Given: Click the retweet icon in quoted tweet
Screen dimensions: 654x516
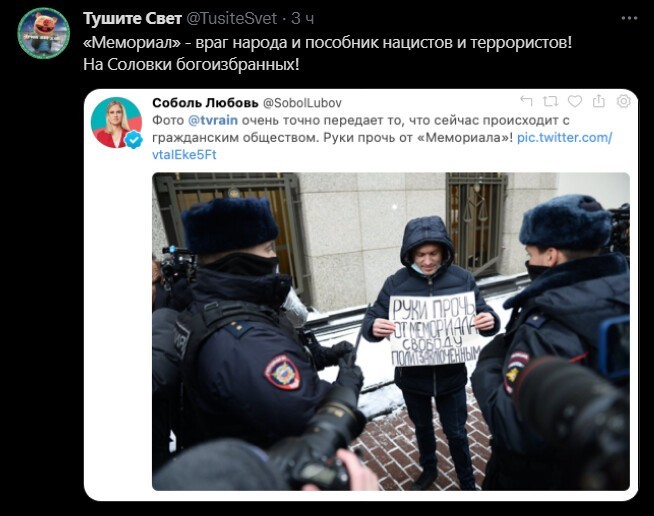Looking at the screenshot, I should 550,101.
